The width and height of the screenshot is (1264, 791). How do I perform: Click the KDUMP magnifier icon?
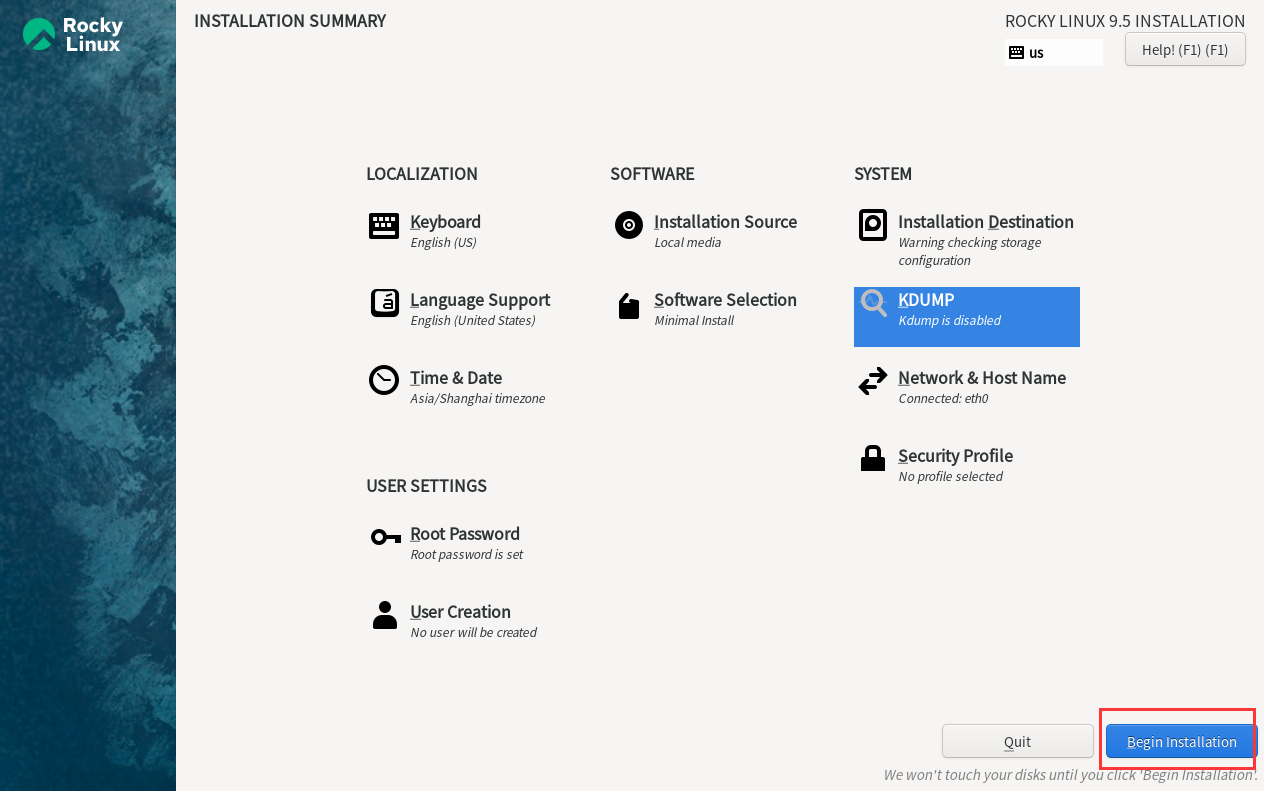tap(874, 303)
